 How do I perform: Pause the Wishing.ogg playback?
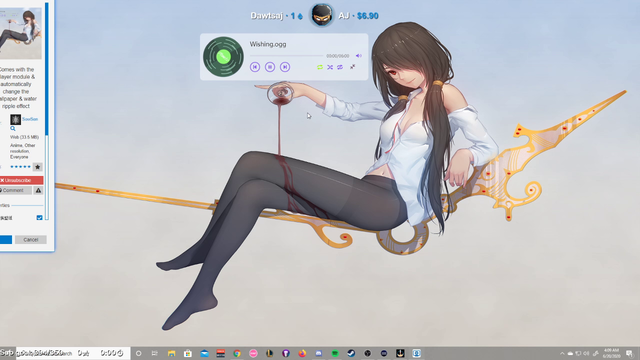point(270,67)
